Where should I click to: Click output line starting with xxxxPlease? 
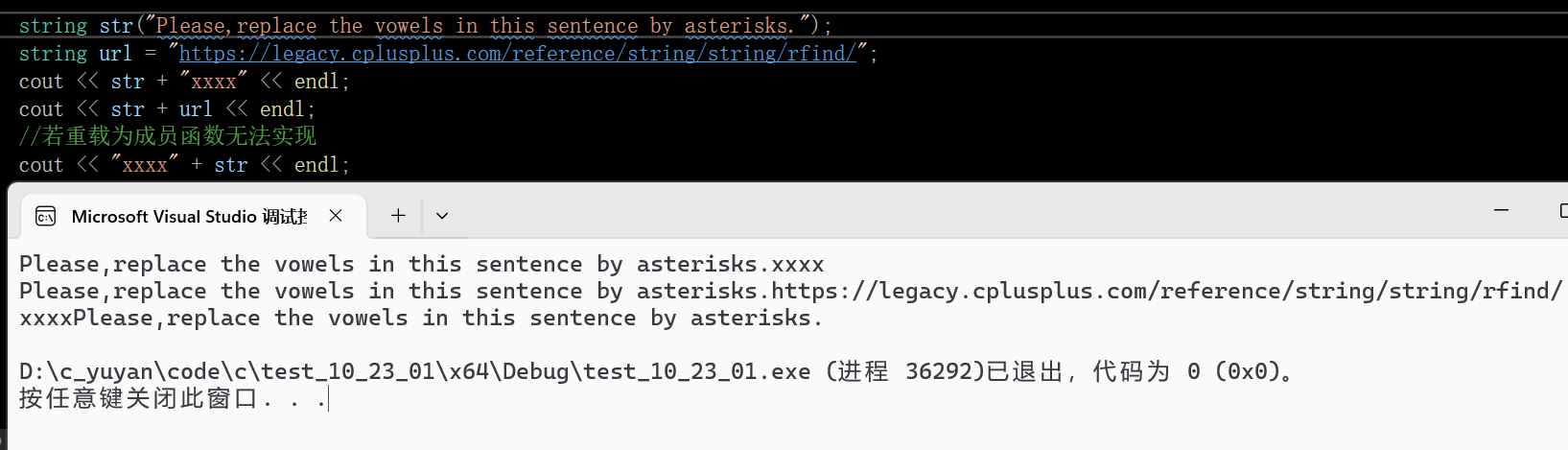pos(421,318)
